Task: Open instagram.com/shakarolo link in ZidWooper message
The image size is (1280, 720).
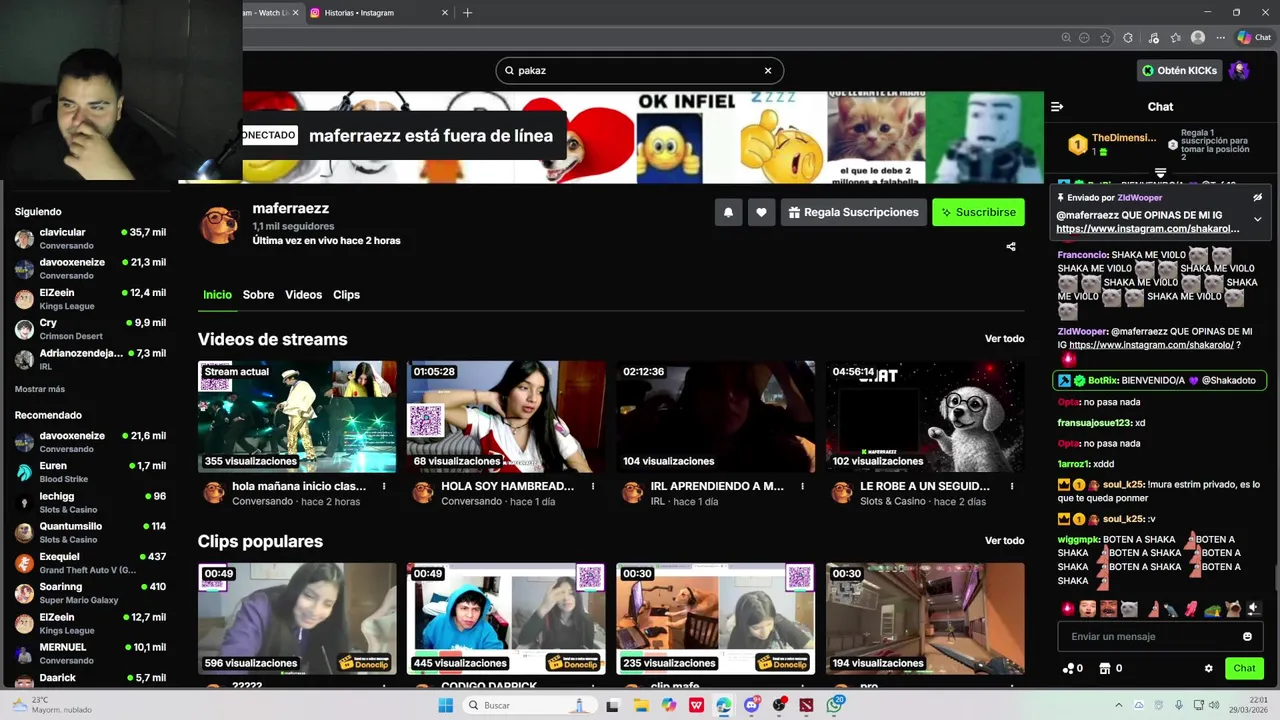Action: click(1151, 345)
